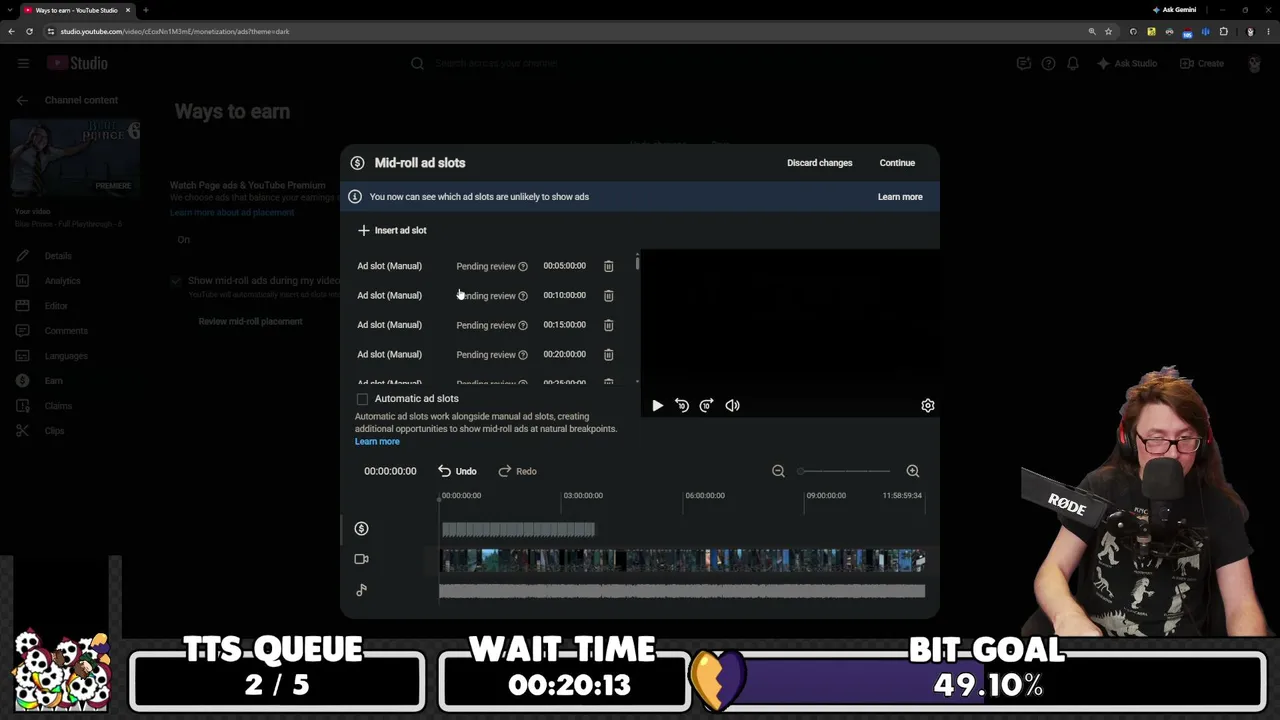Edit the 00:15:00:00 ad slot time field
Viewport: 1280px width, 720px height.
coord(565,325)
